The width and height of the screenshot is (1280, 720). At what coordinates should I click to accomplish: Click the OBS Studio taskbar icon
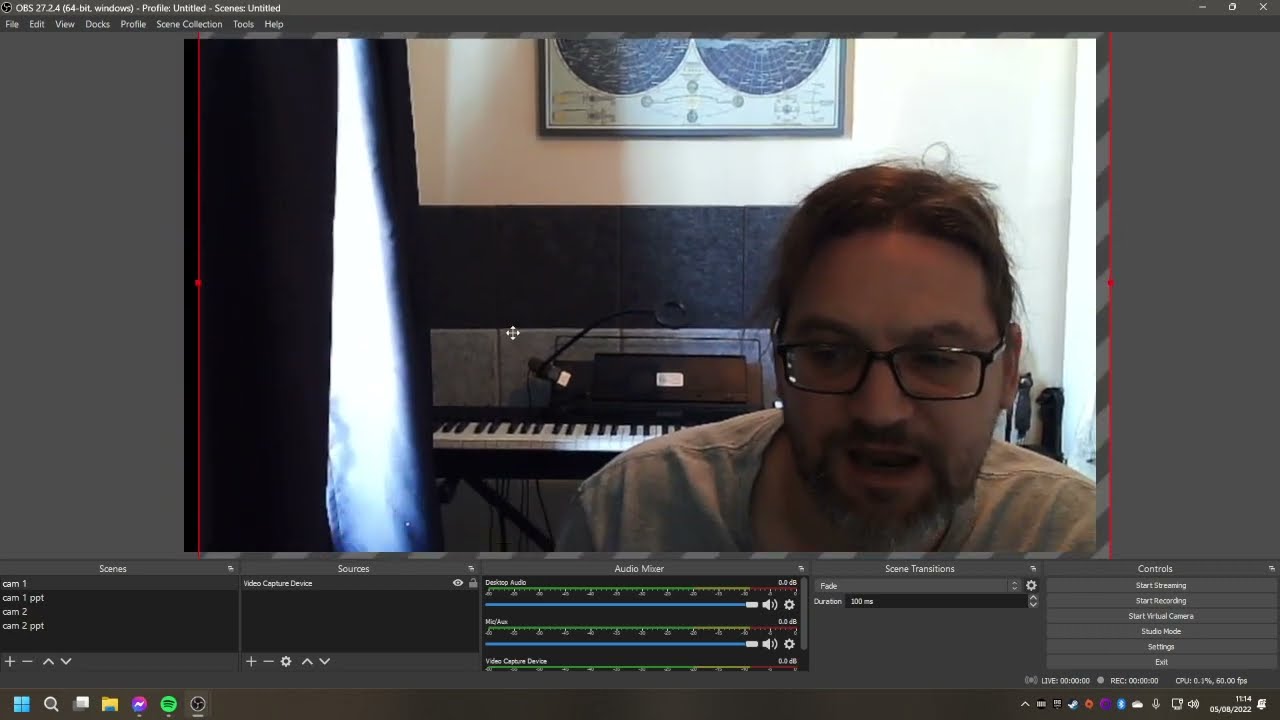(x=198, y=704)
